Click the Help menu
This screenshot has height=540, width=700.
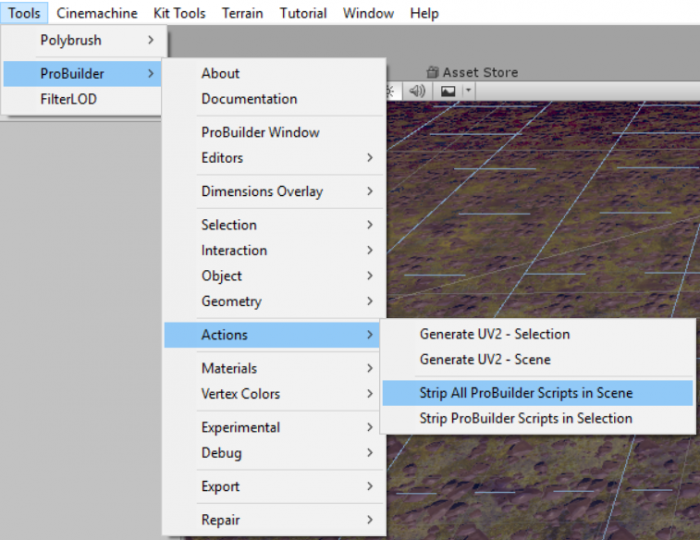click(x=424, y=13)
